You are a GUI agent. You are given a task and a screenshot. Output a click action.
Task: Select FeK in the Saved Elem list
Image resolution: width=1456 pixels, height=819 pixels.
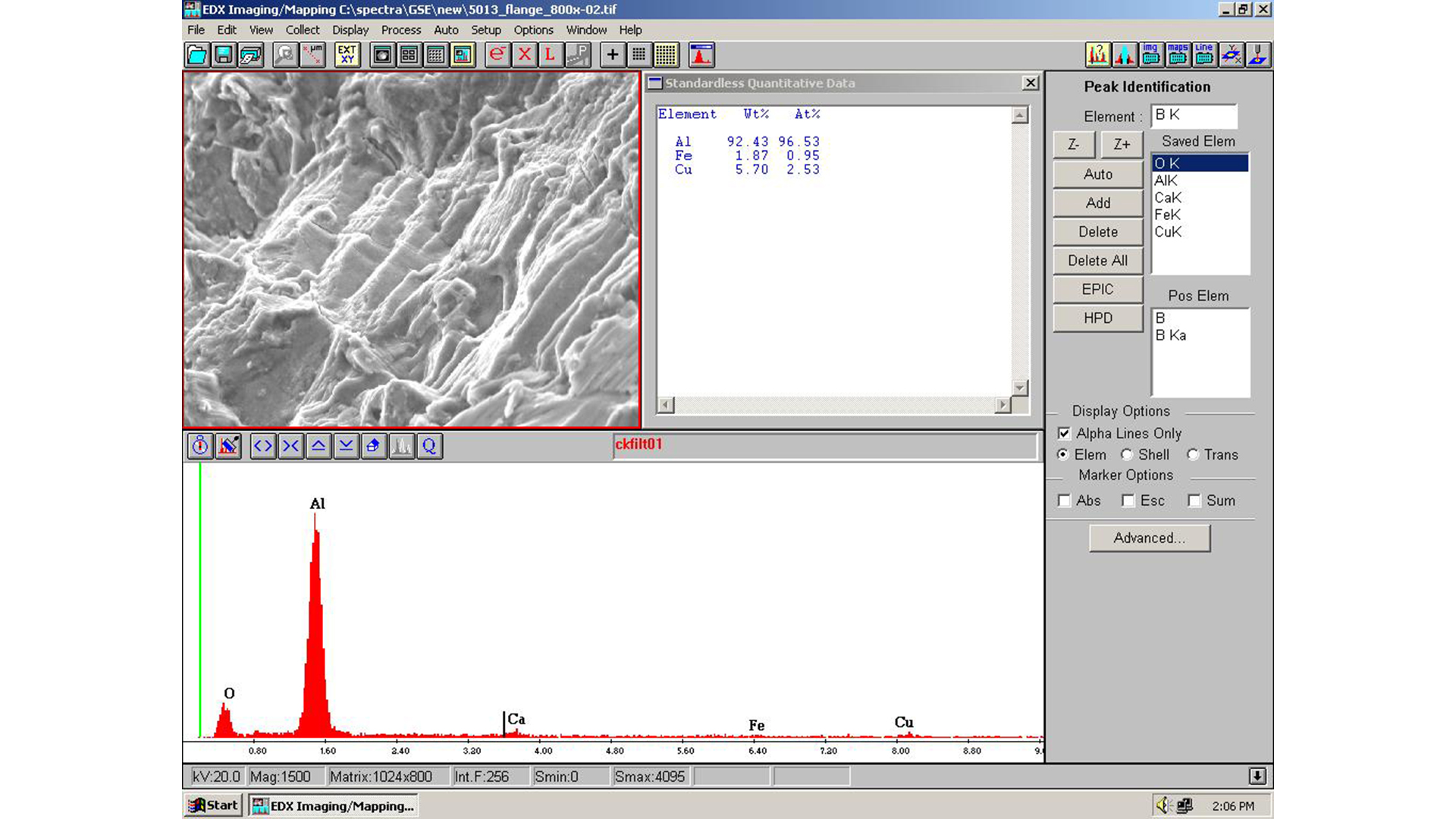1166,215
